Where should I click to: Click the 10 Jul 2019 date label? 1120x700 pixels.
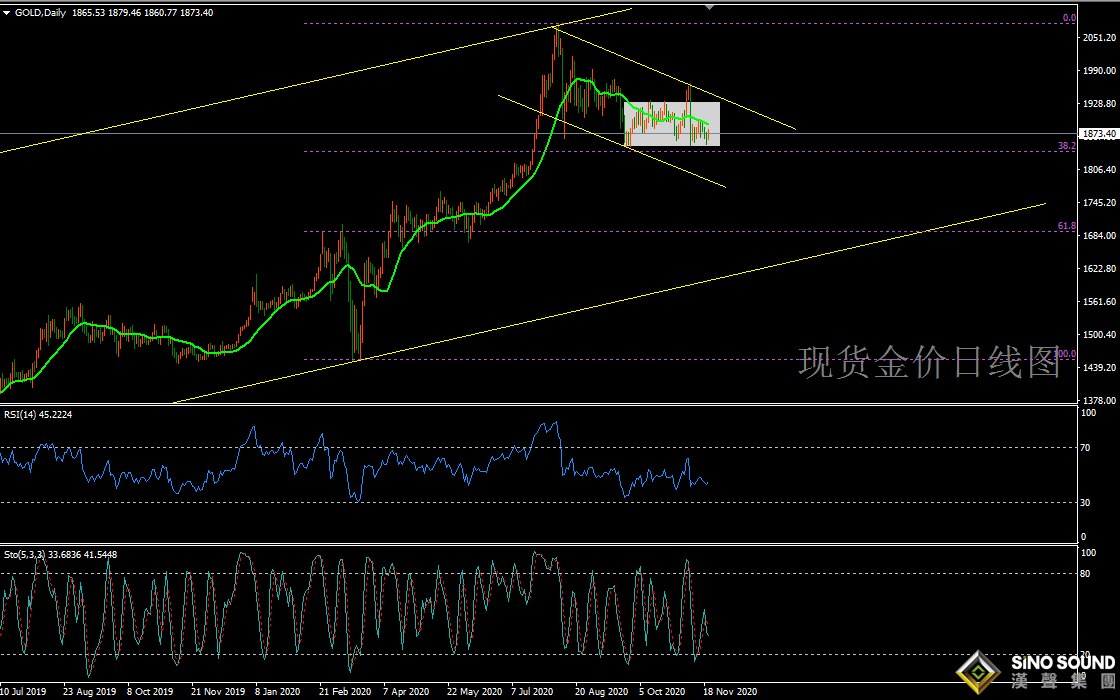click(x=23, y=691)
